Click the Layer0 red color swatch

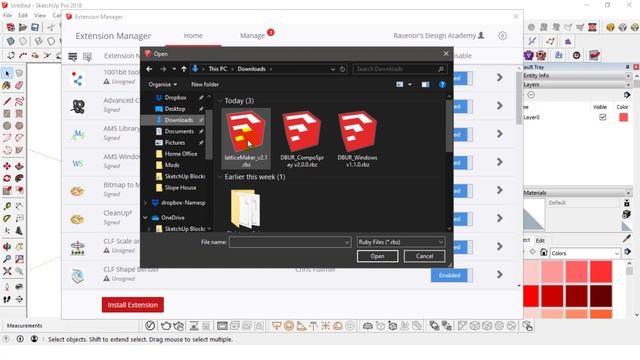tap(623, 117)
